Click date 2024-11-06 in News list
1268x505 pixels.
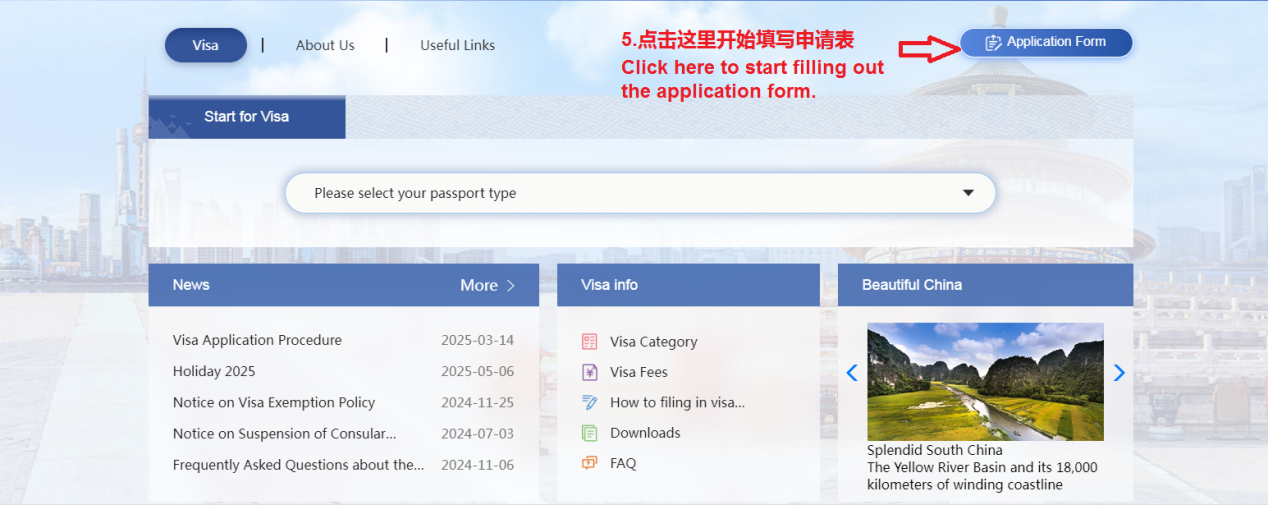tap(478, 464)
